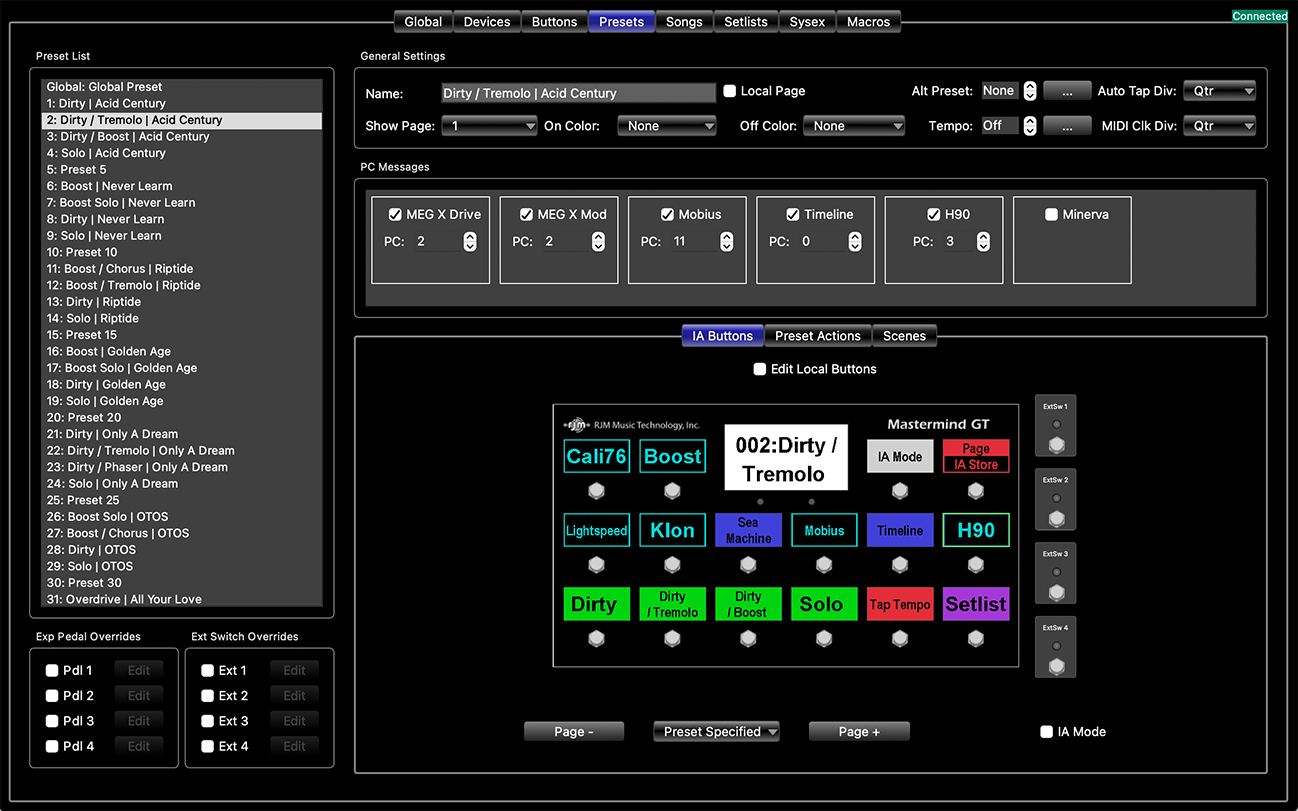The width and height of the screenshot is (1298, 811).
Task: Open the Macros tab
Action: (x=868, y=22)
